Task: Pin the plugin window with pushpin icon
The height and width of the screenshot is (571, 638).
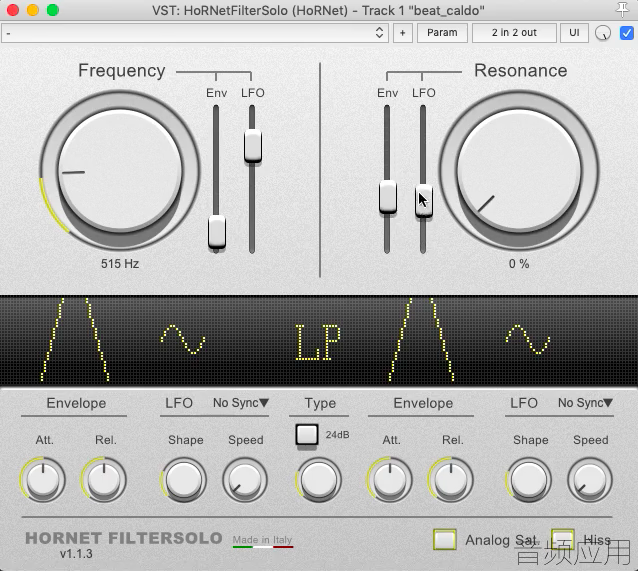Action: [x=622, y=10]
